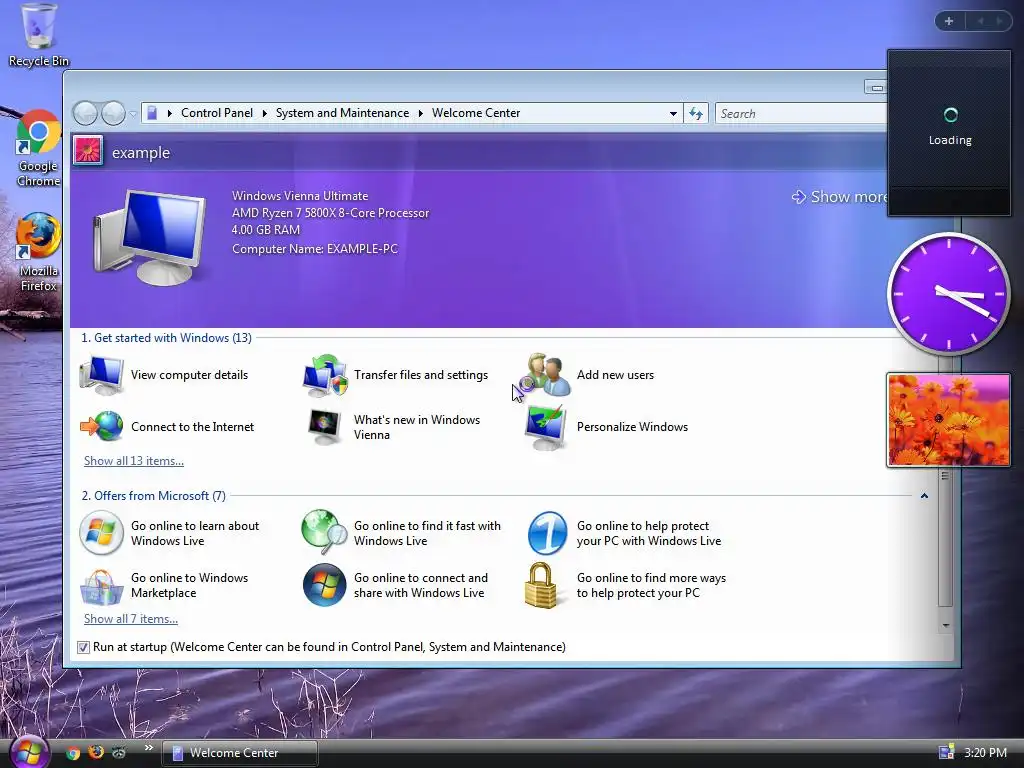1024x768 pixels.
Task: Open Go online to find it fast with Windows Live
Action: point(402,533)
